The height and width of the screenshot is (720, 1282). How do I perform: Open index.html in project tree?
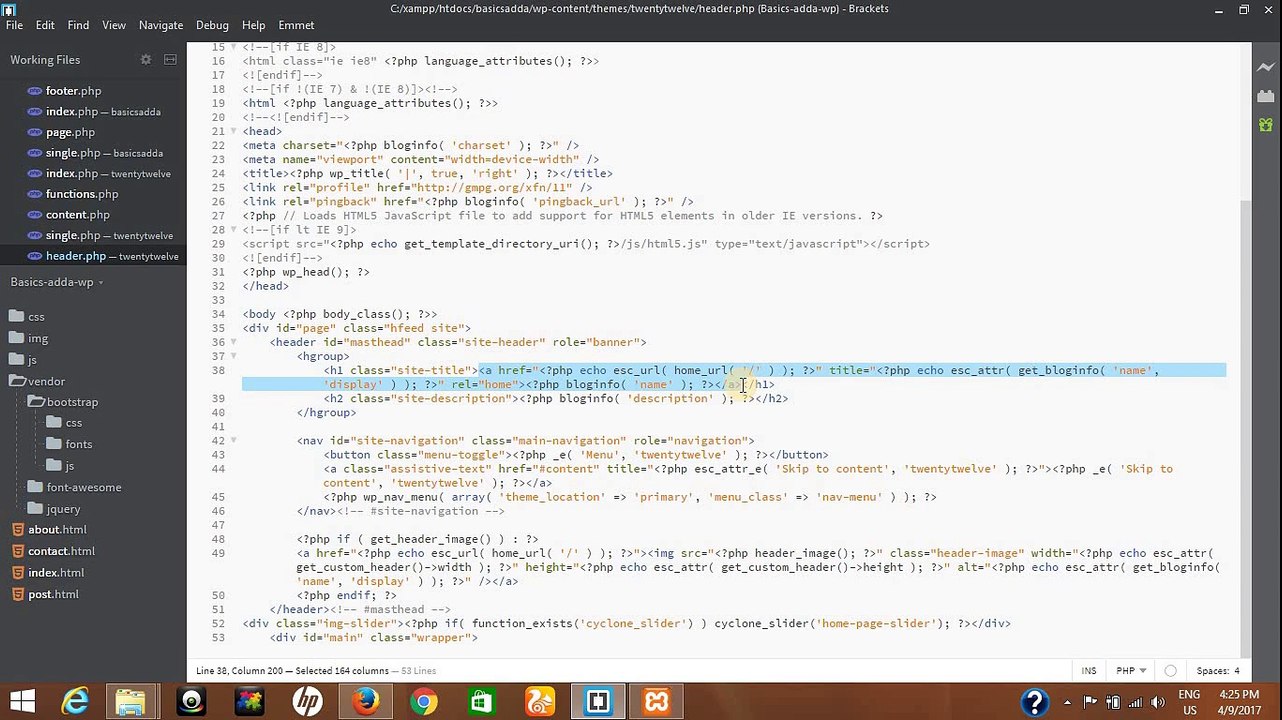pyautogui.click(x=56, y=573)
